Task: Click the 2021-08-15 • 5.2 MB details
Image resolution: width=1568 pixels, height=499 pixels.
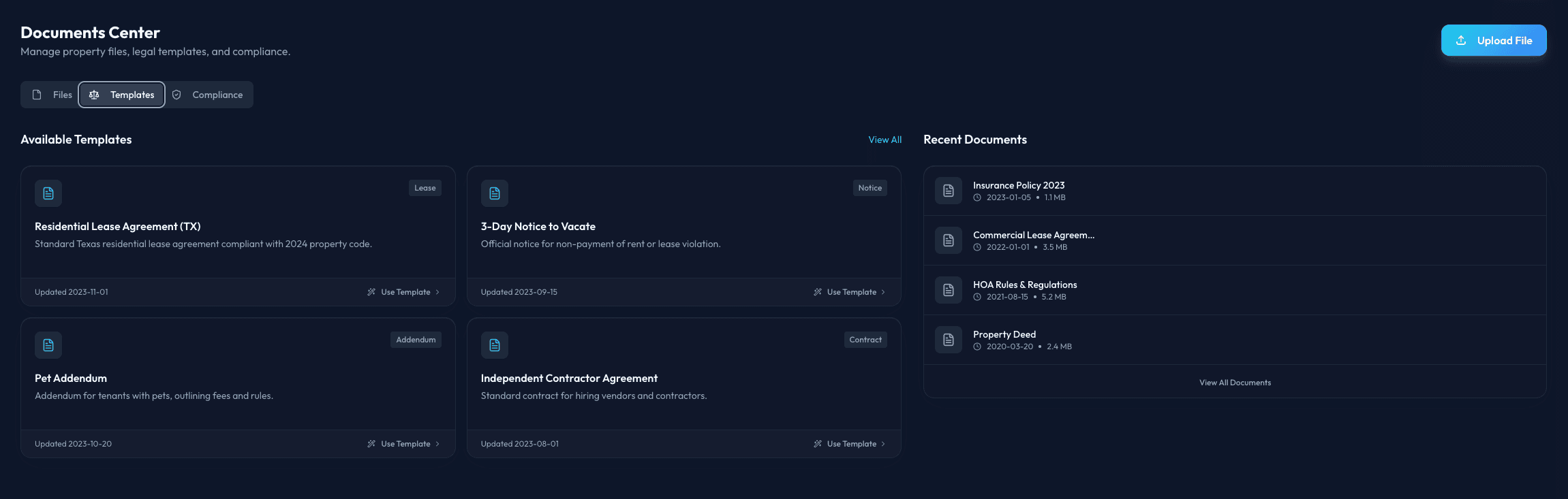Action: pos(1019,297)
